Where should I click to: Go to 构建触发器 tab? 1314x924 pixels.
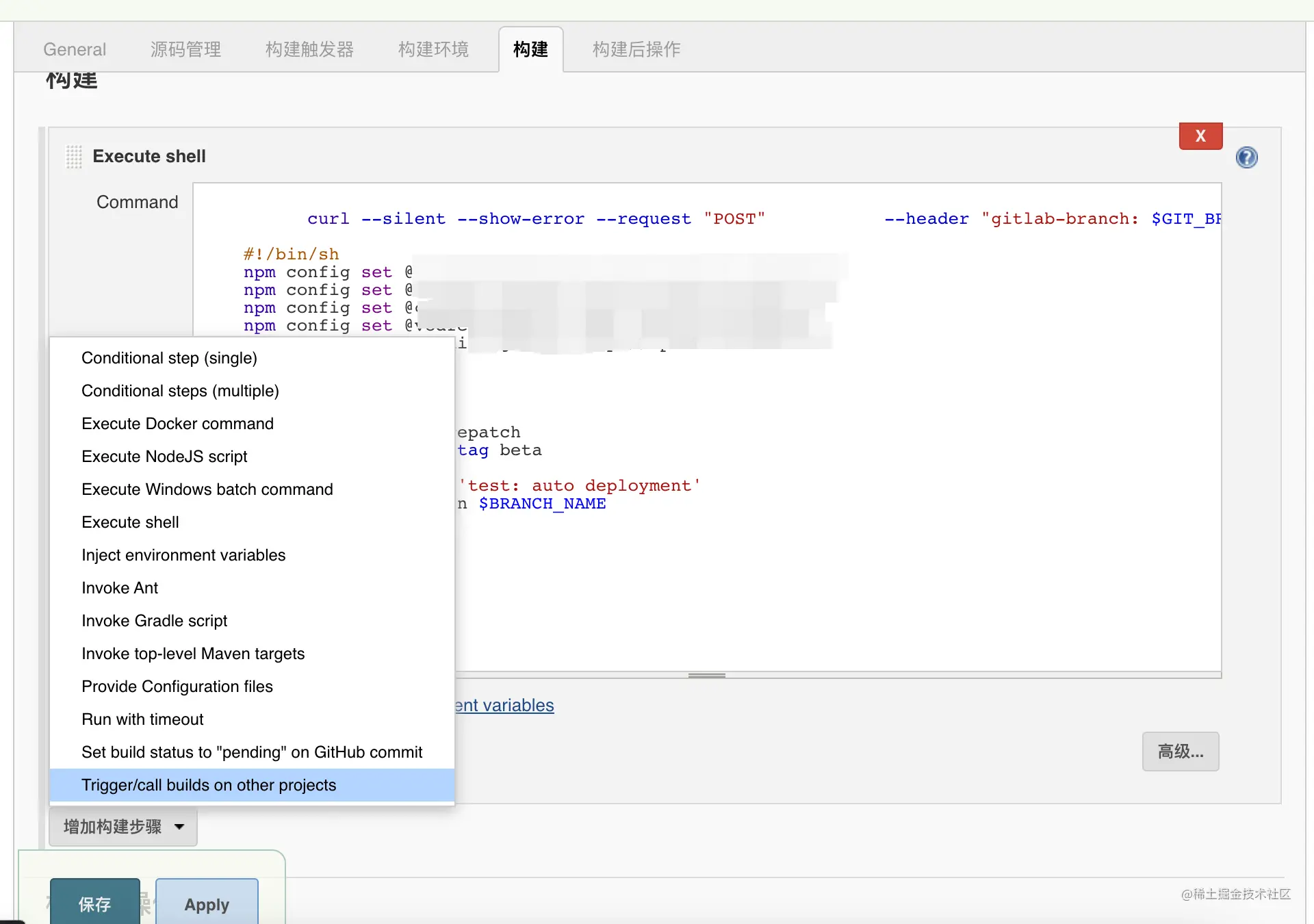(309, 49)
